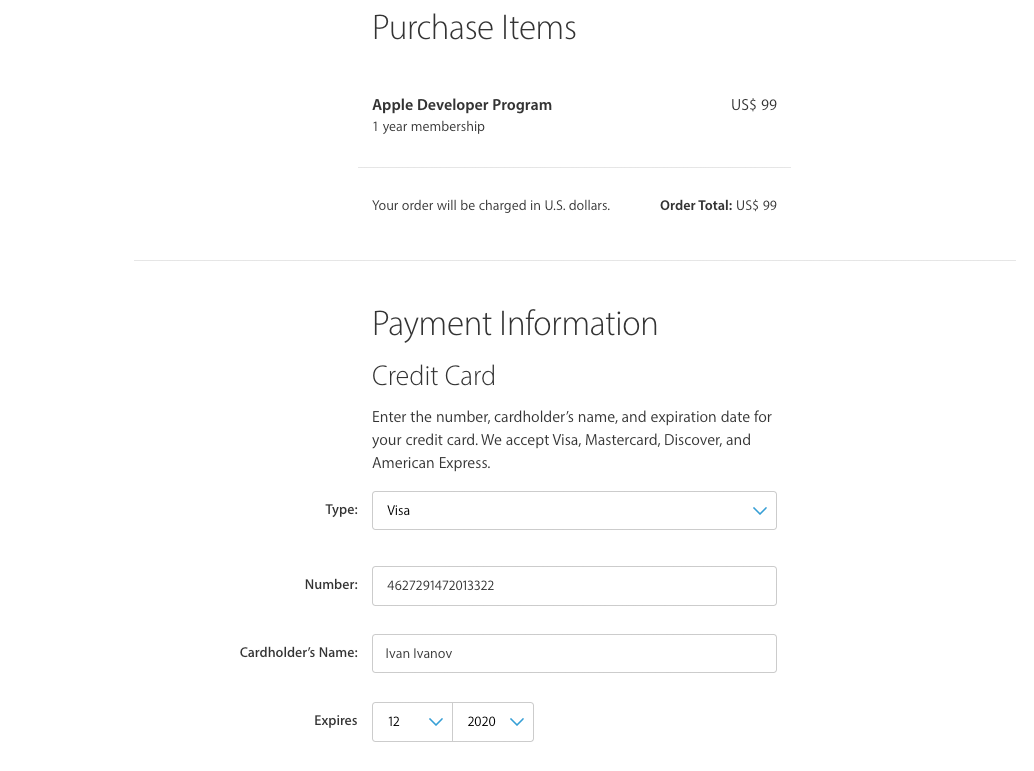Click the "1 year membership" description
The image size is (1034, 771).
[428, 127]
